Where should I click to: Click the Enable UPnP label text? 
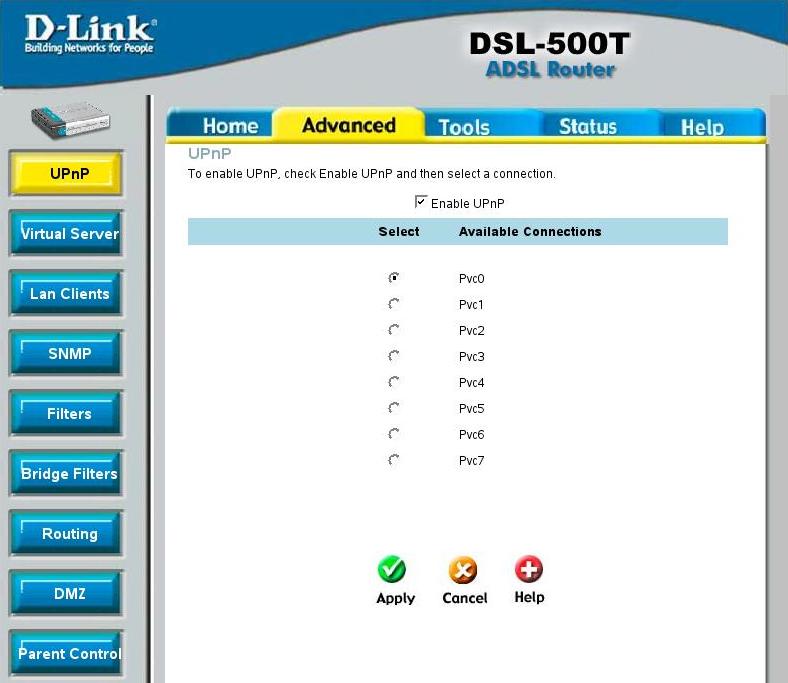pos(467,204)
